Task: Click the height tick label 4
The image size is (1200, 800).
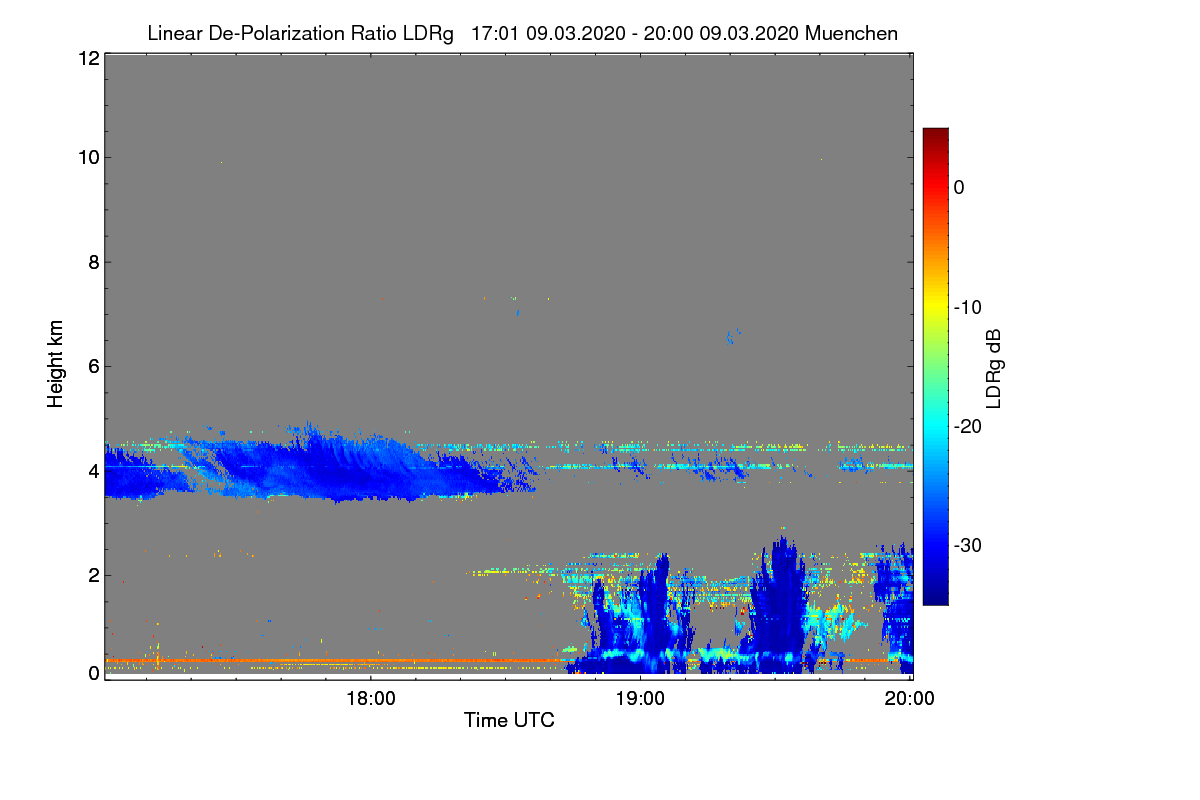Action: [x=93, y=470]
